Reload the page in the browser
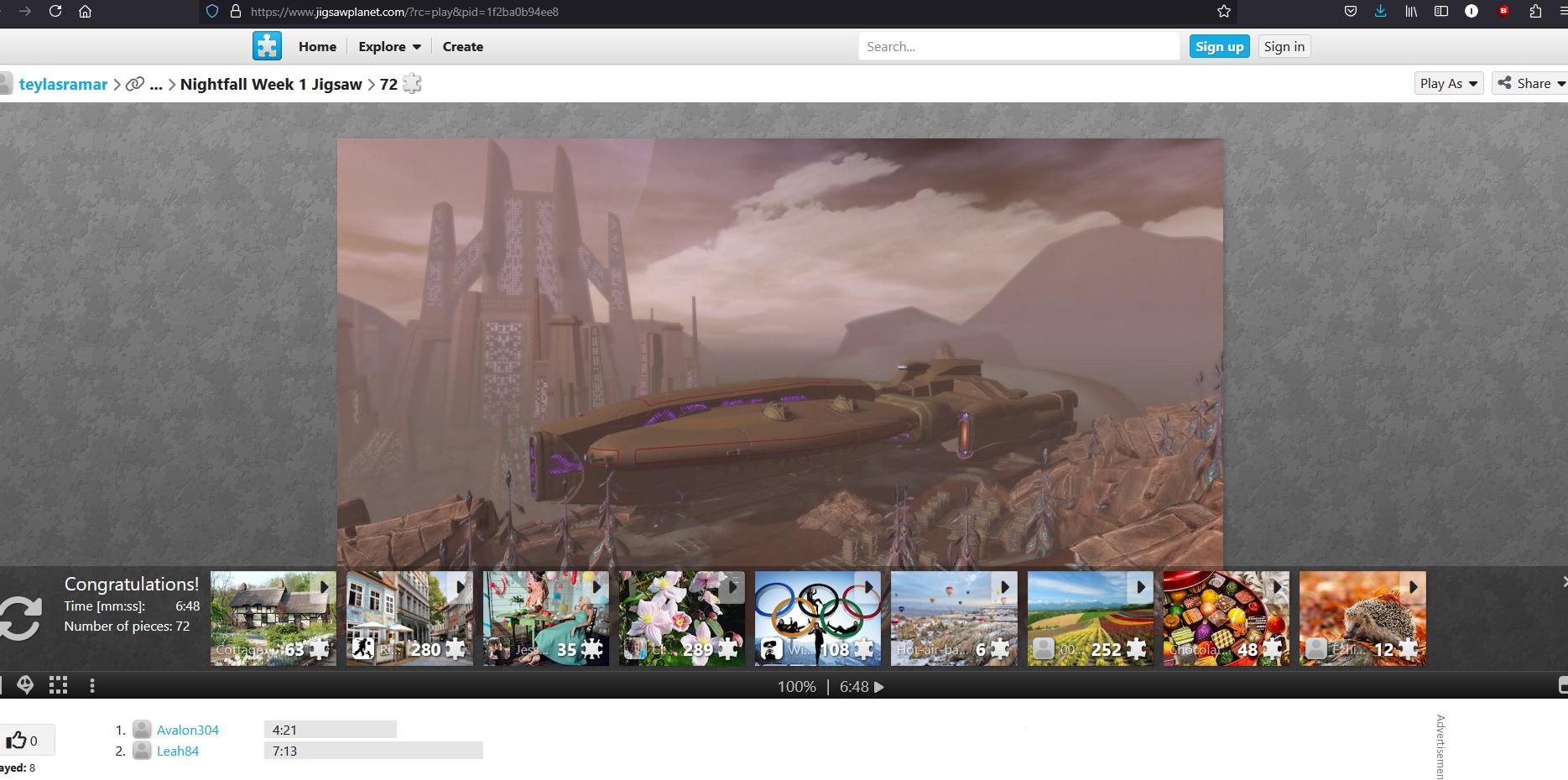Viewport: 1568px width, 780px height. tap(55, 12)
